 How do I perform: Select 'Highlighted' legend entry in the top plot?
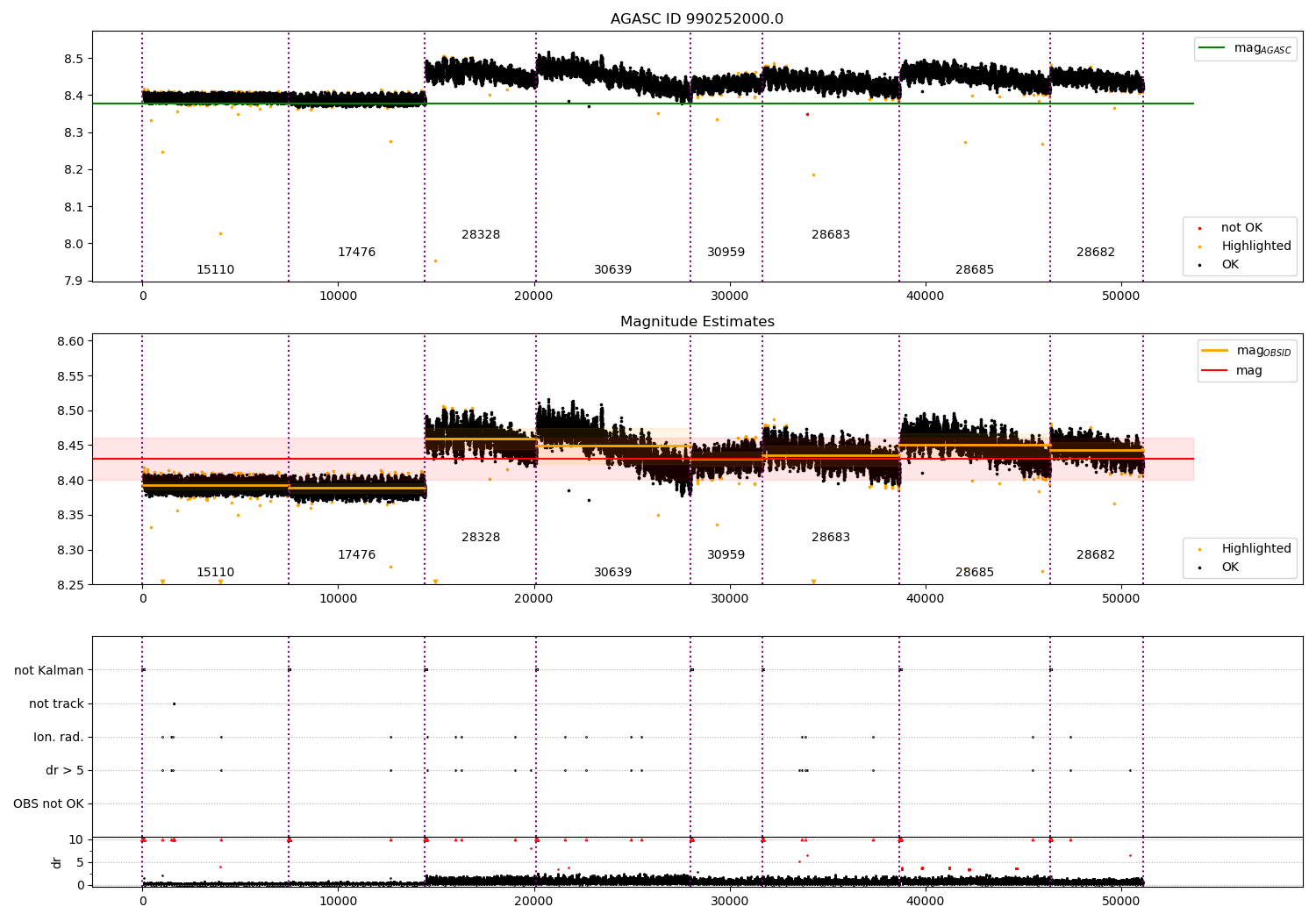click(x=1256, y=246)
